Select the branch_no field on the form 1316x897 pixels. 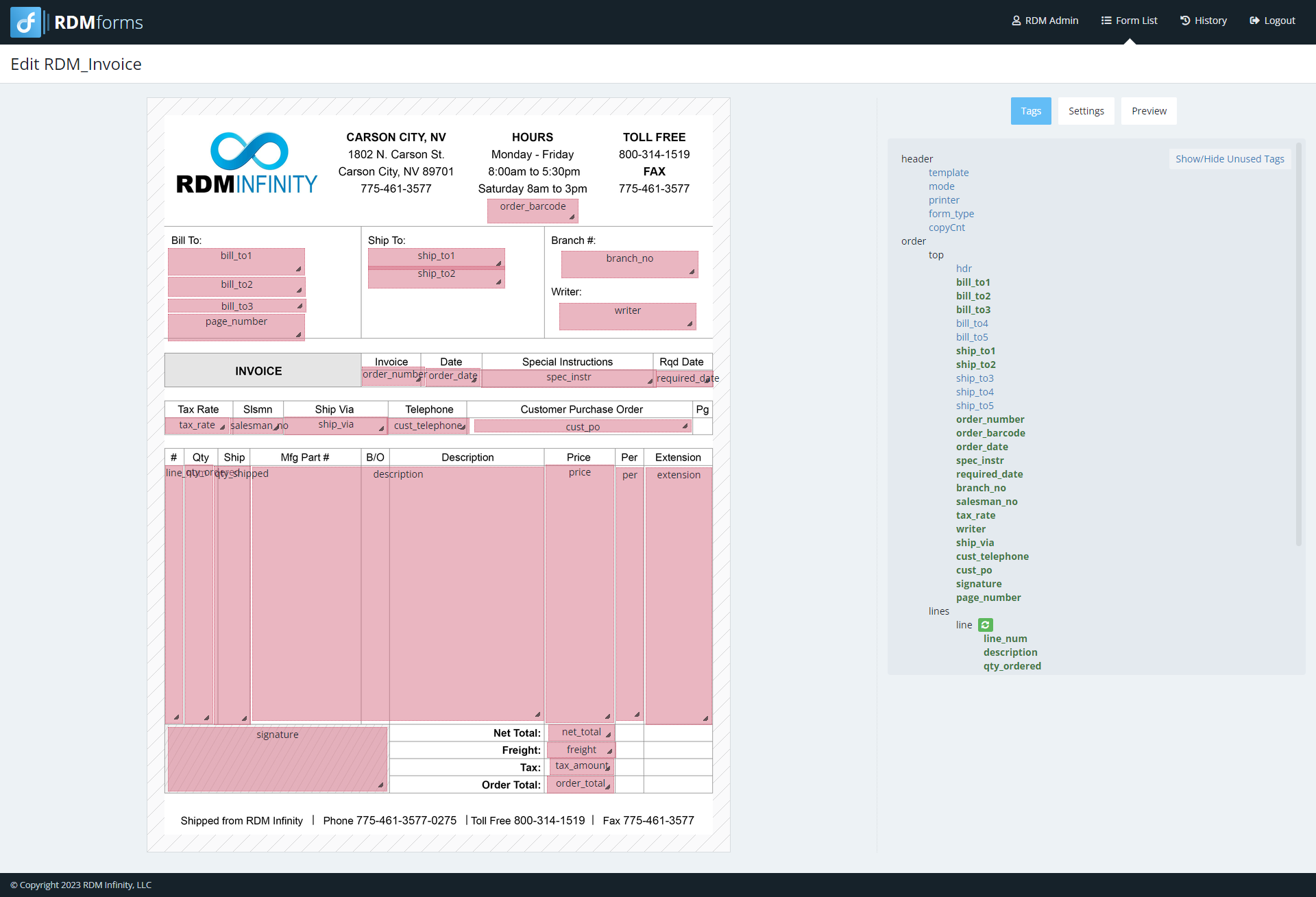point(629,264)
